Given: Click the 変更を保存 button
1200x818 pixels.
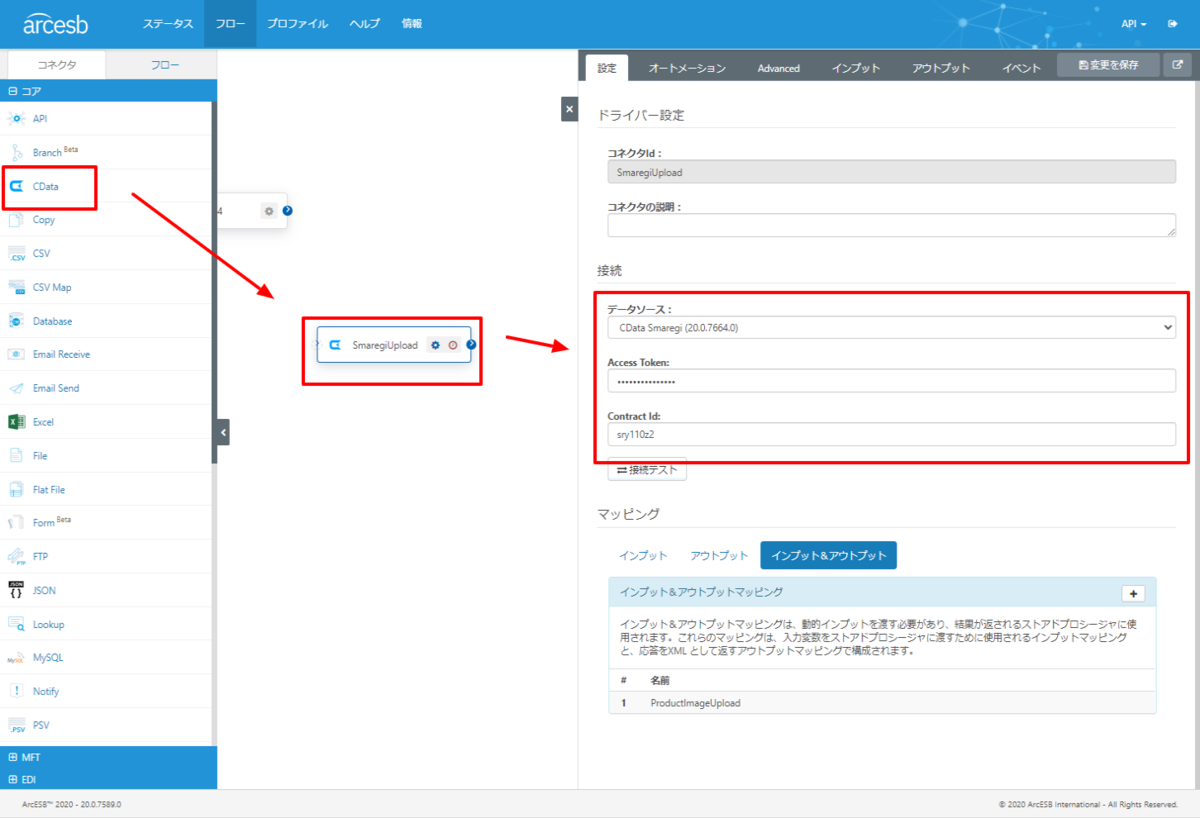Looking at the screenshot, I should (x=1108, y=65).
